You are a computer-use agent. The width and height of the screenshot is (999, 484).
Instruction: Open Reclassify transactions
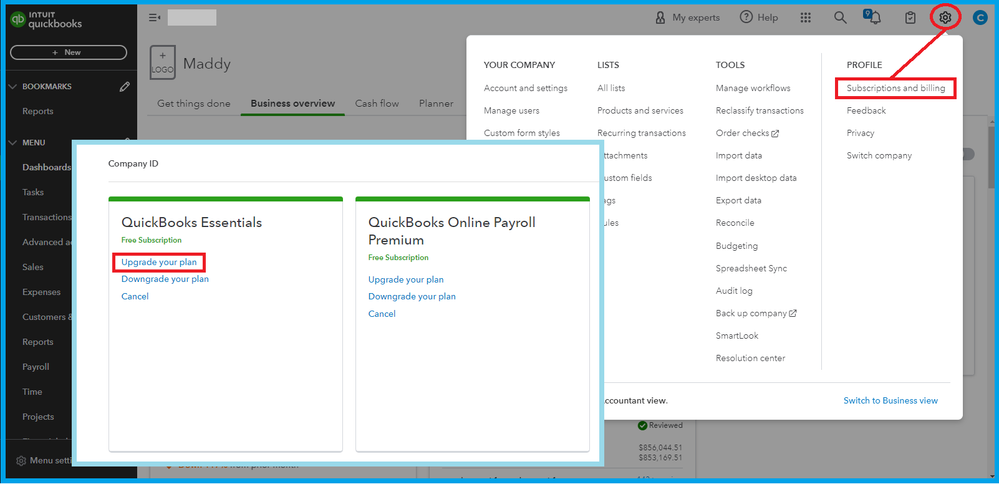[759, 111]
